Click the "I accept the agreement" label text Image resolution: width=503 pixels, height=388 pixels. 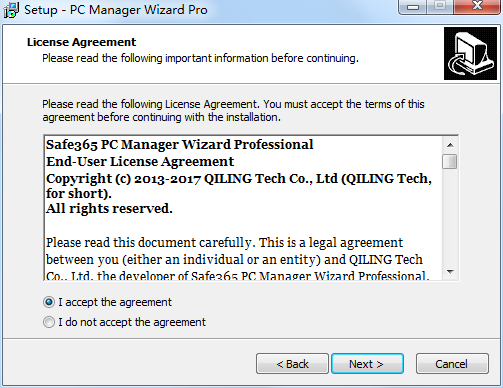115,302
